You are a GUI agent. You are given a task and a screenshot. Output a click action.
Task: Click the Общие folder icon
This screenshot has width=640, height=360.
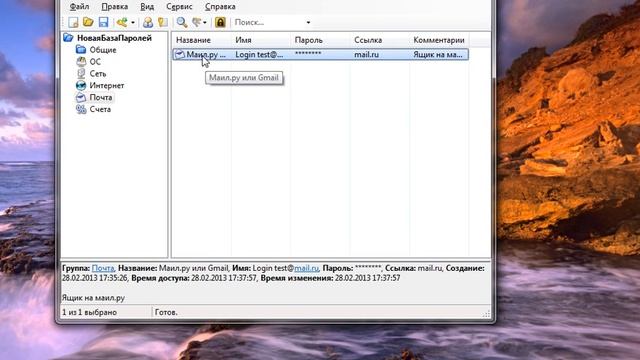(81, 49)
